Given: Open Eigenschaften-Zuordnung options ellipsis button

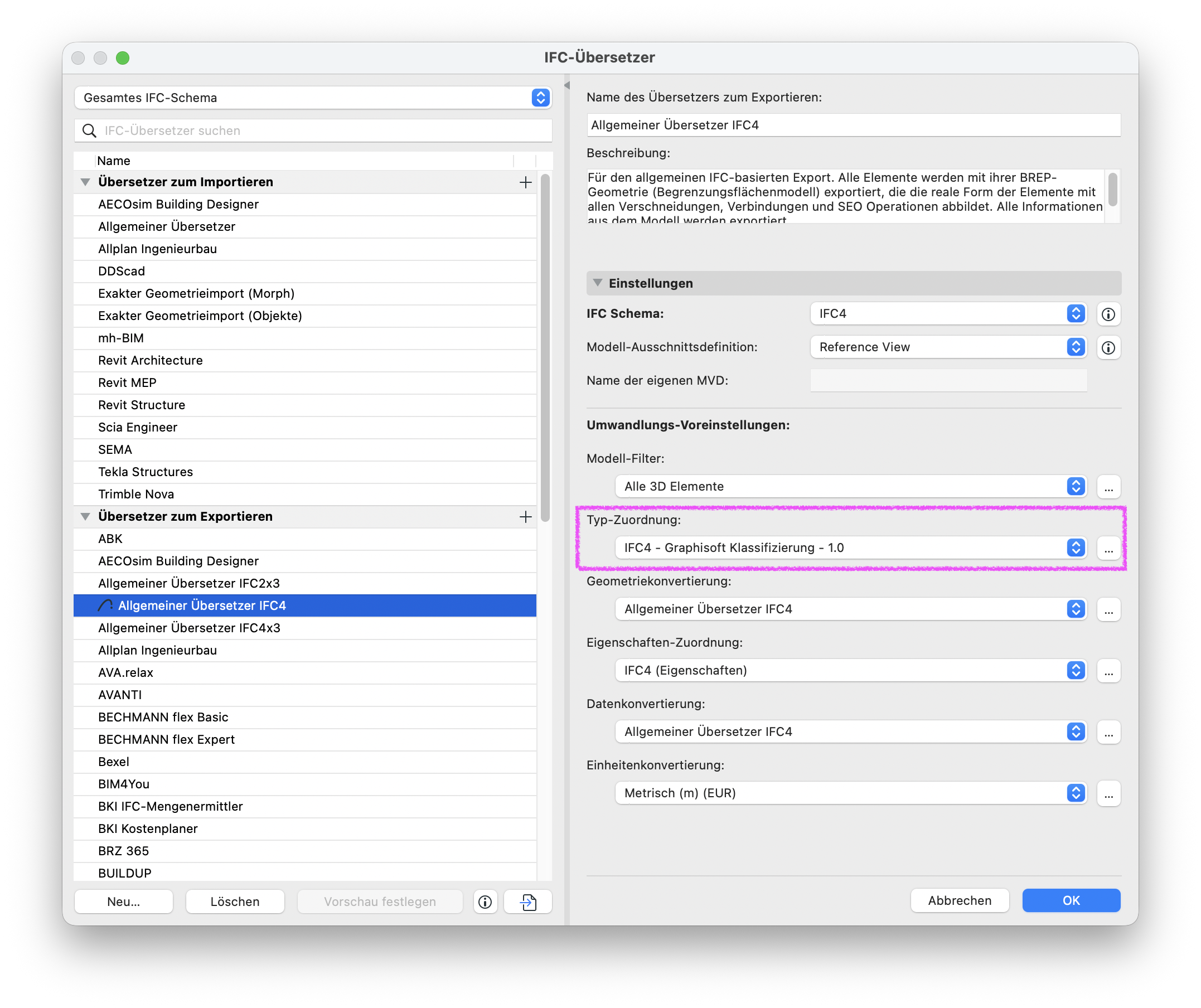Looking at the screenshot, I should [x=1108, y=671].
